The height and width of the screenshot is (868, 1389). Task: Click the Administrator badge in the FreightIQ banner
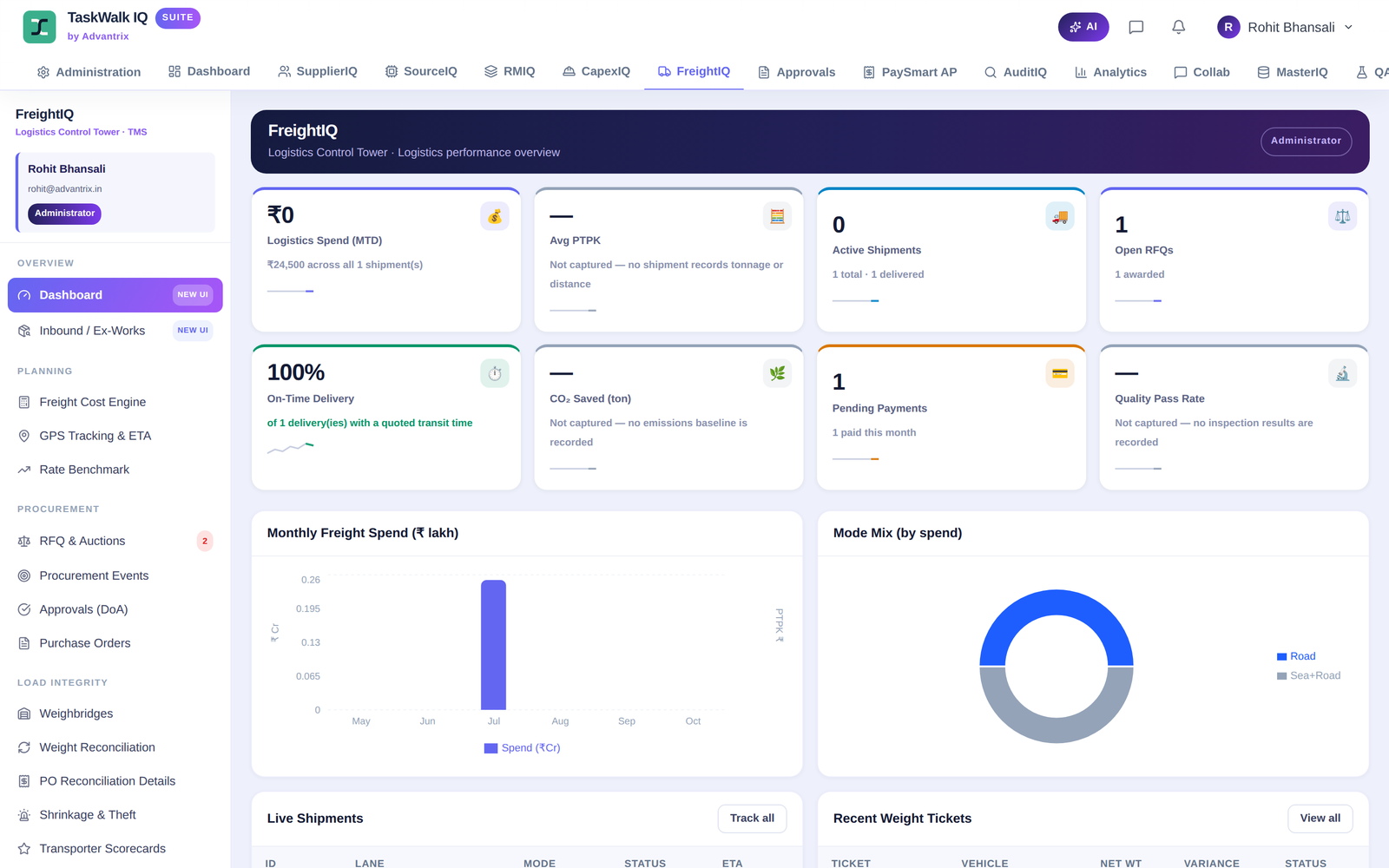pyautogui.click(x=1306, y=141)
